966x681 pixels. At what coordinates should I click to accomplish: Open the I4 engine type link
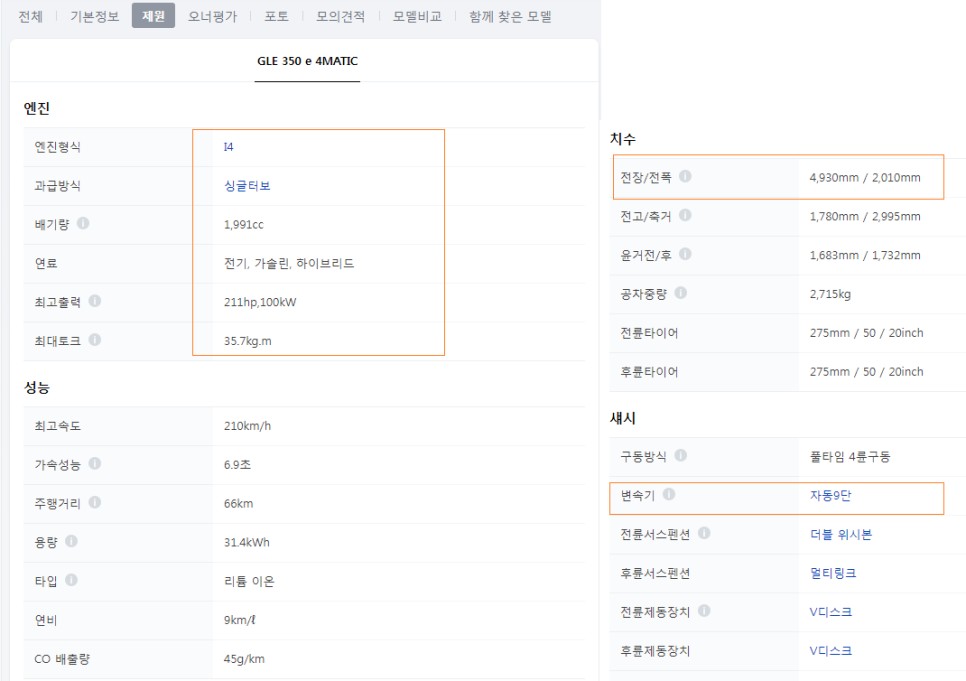coord(229,147)
